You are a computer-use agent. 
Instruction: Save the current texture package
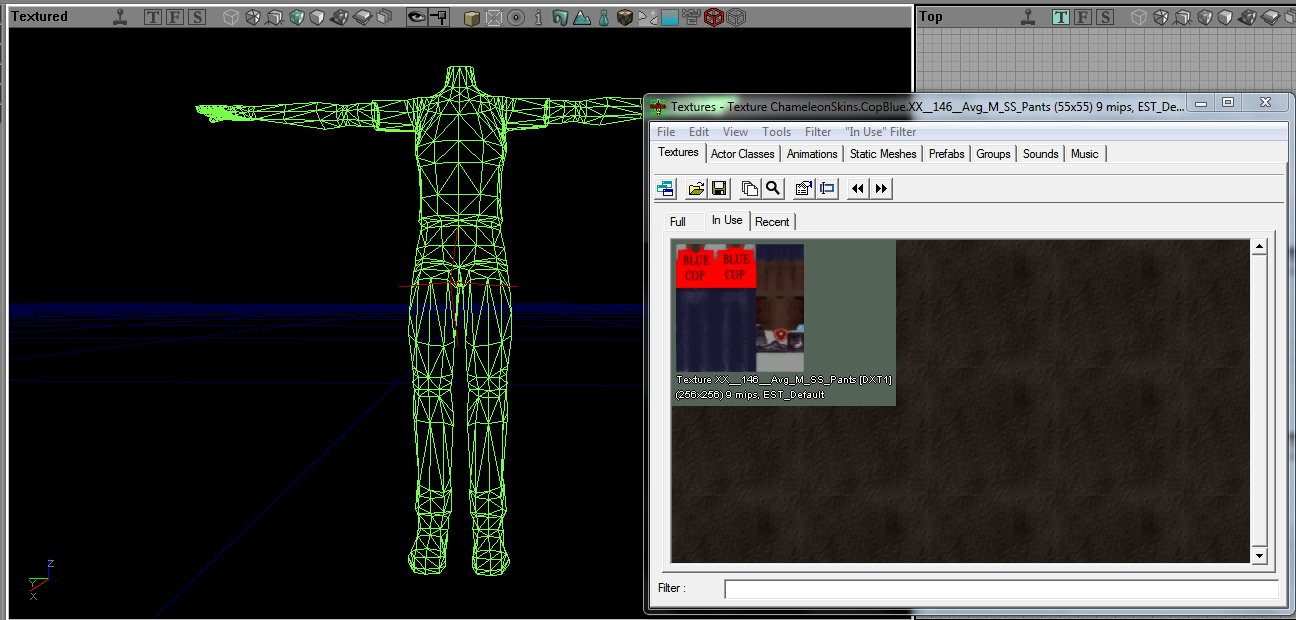pyautogui.click(x=719, y=188)
